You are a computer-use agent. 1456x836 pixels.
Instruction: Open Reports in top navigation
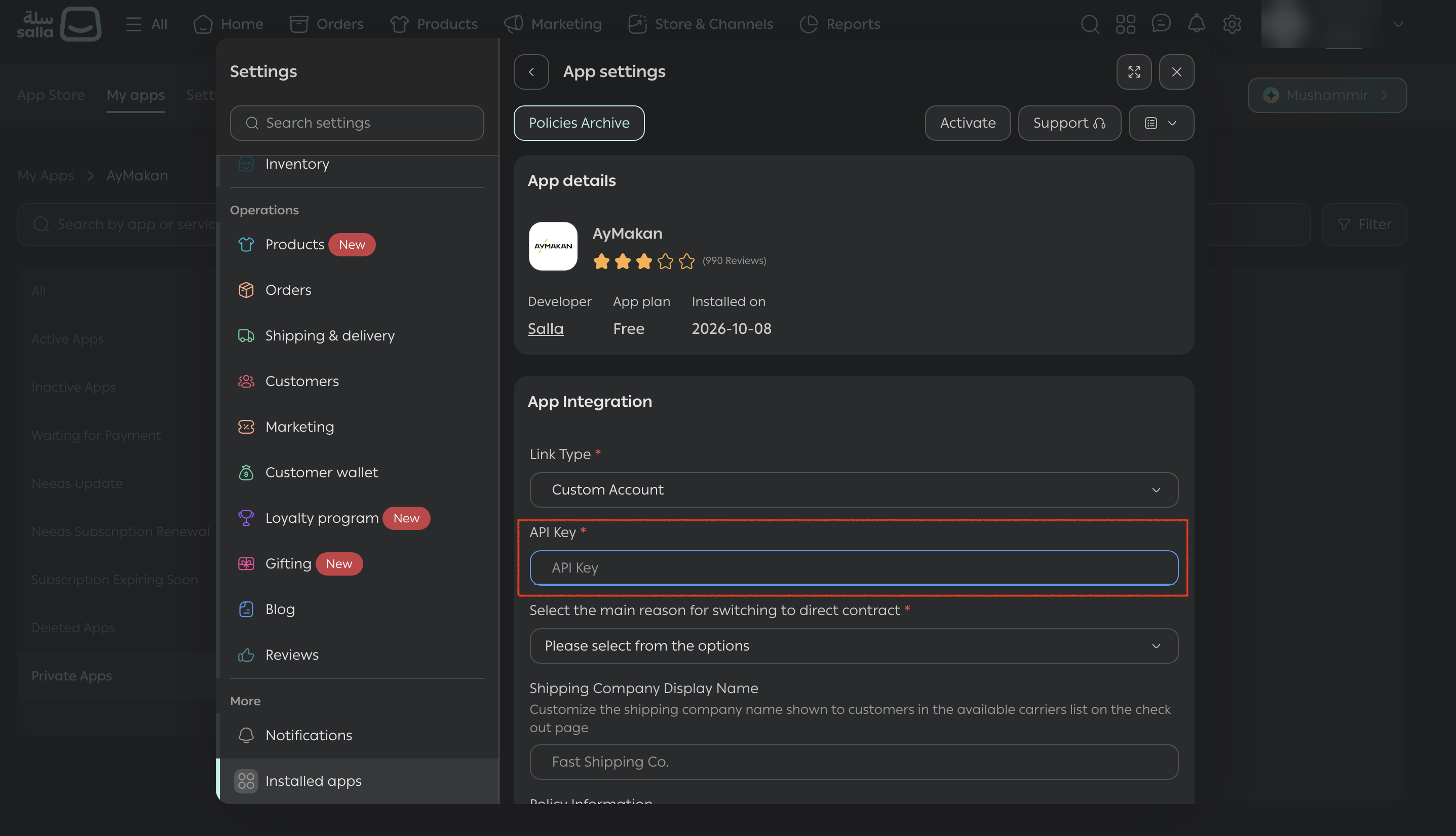tap(840, 24)
